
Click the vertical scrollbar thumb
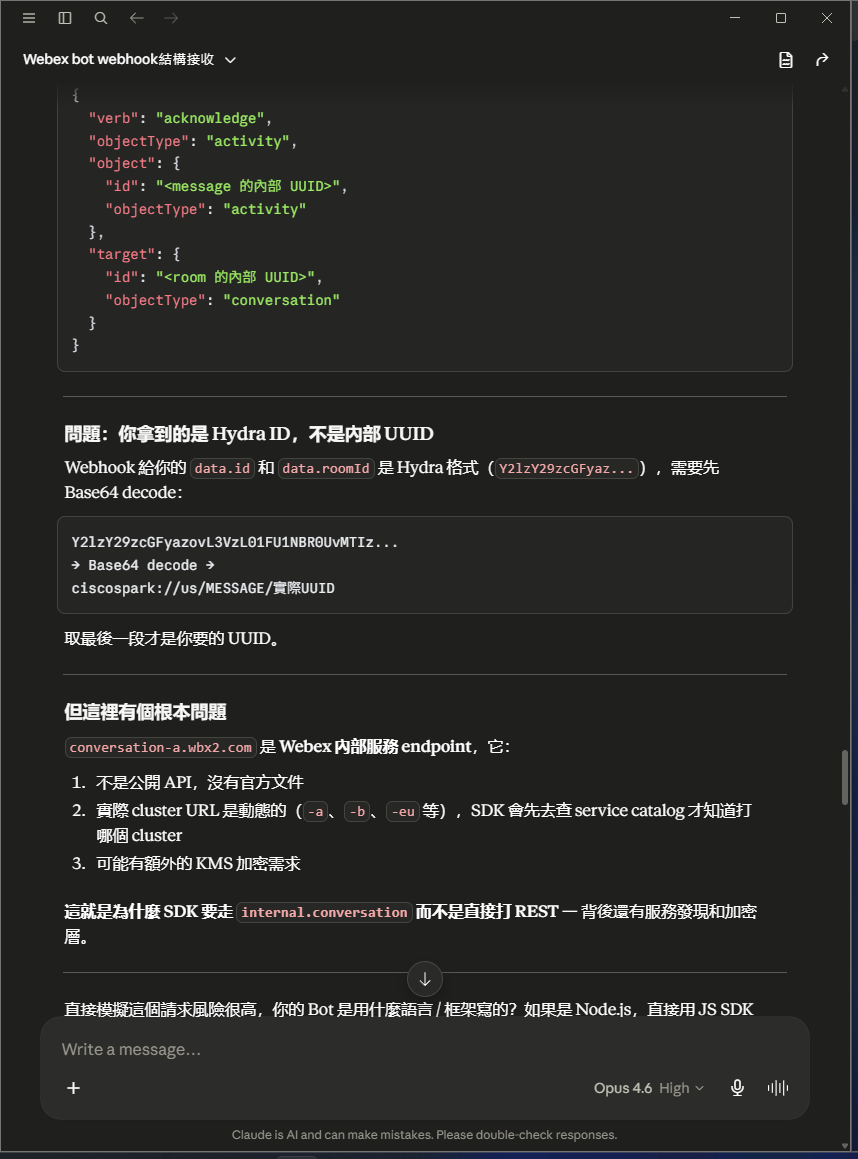(x=845, y=778)
